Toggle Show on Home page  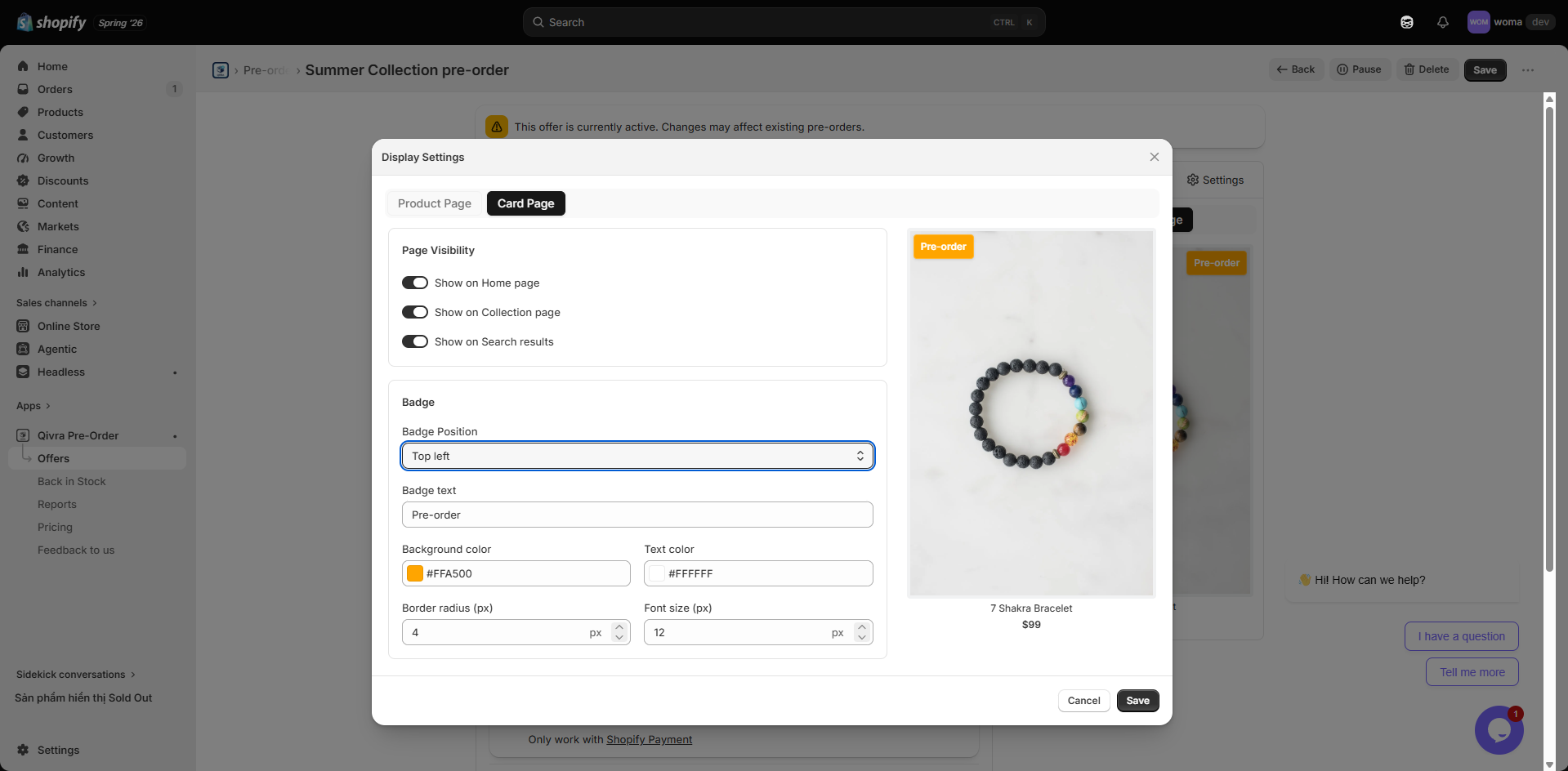[x=415, y=283]
